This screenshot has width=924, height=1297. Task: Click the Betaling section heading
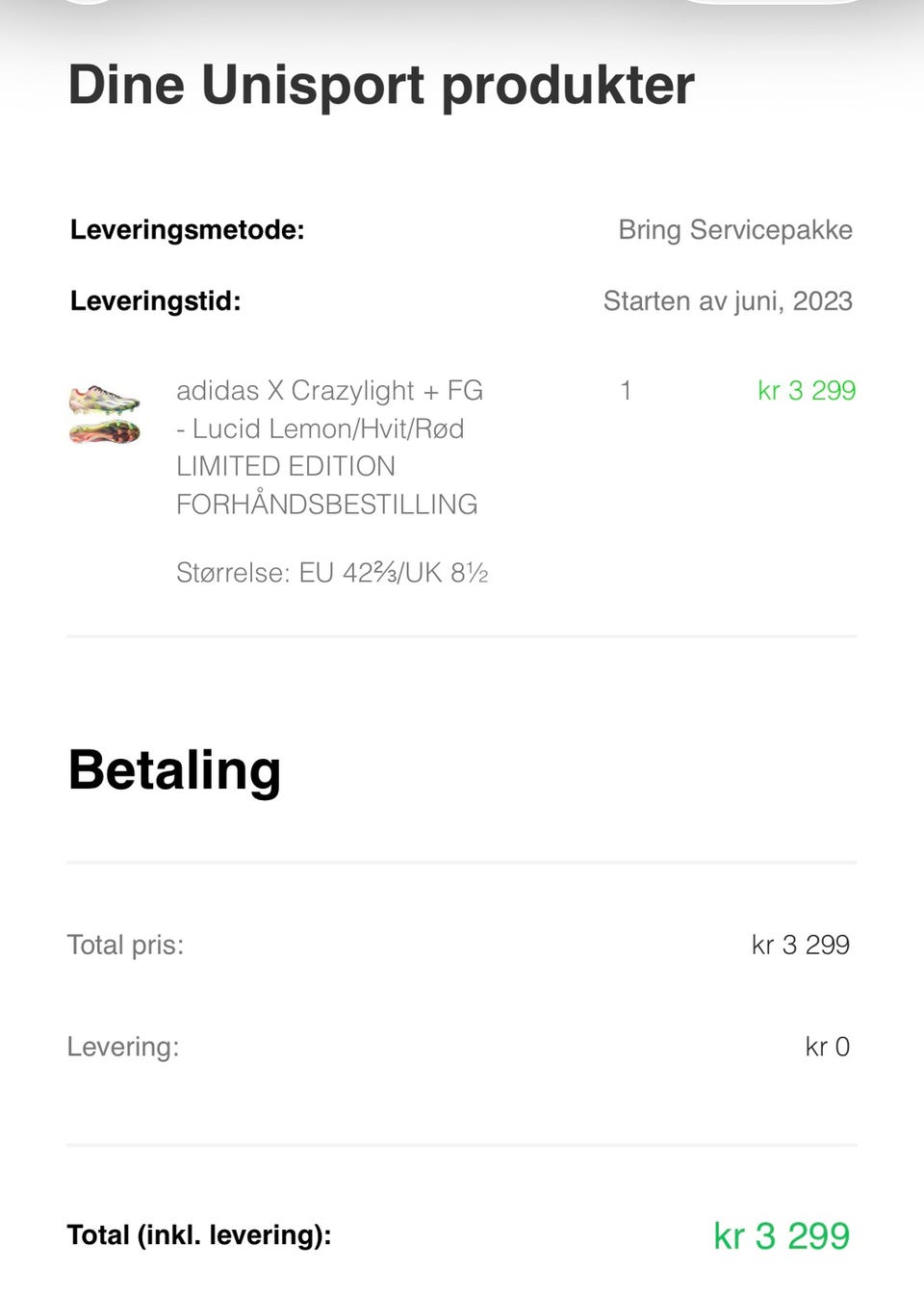tap(174, 770)
